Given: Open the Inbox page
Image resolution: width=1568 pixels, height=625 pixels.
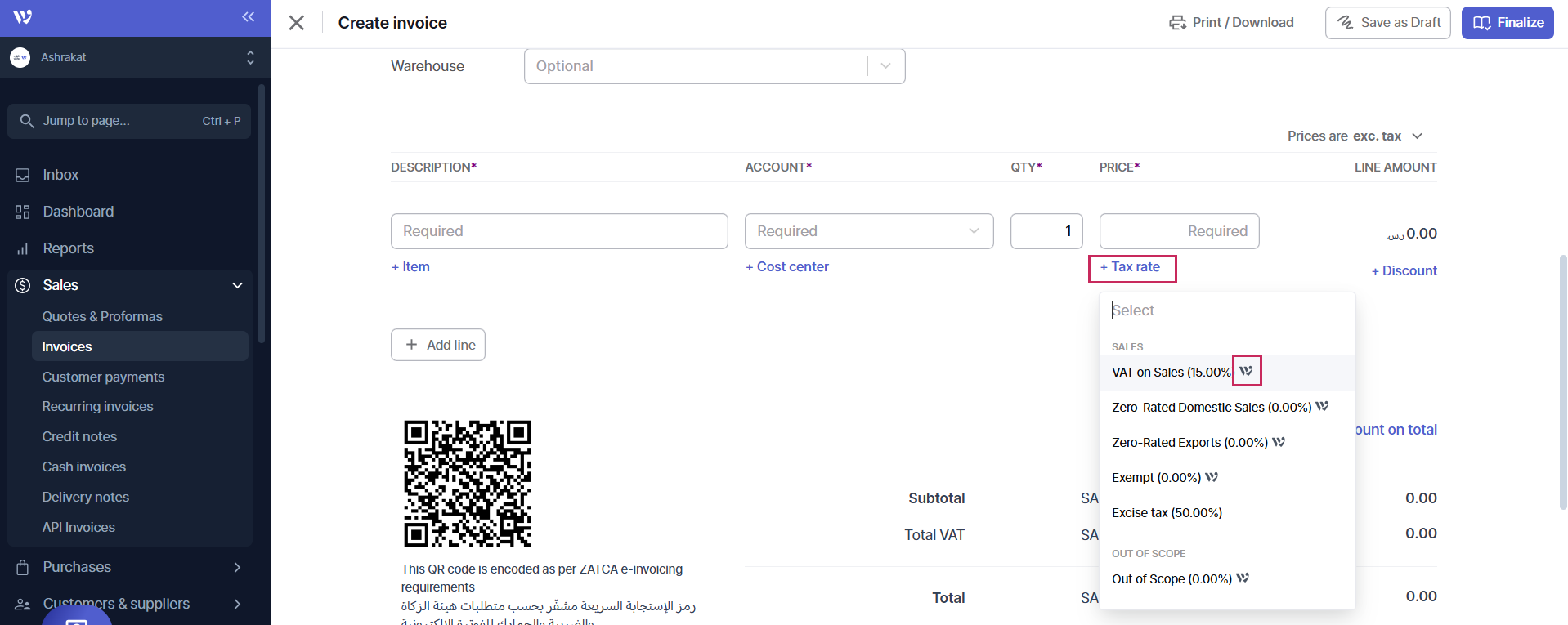Looking at the screenshot, I should coord(60,175).
